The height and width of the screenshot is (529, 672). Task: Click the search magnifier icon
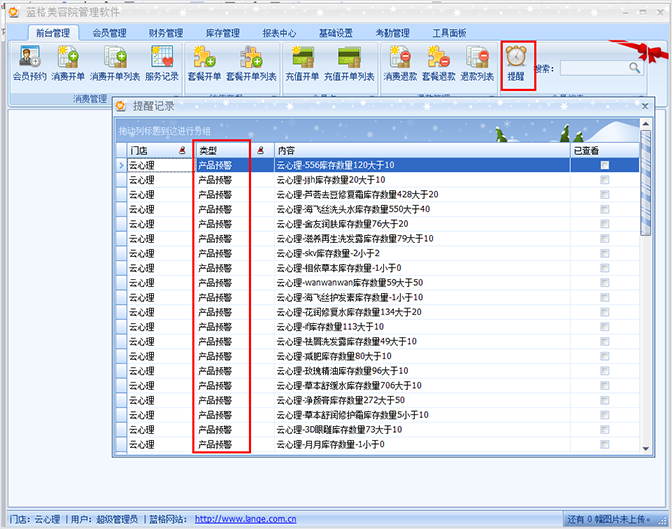pyautogui.click(x=634, y=68)
